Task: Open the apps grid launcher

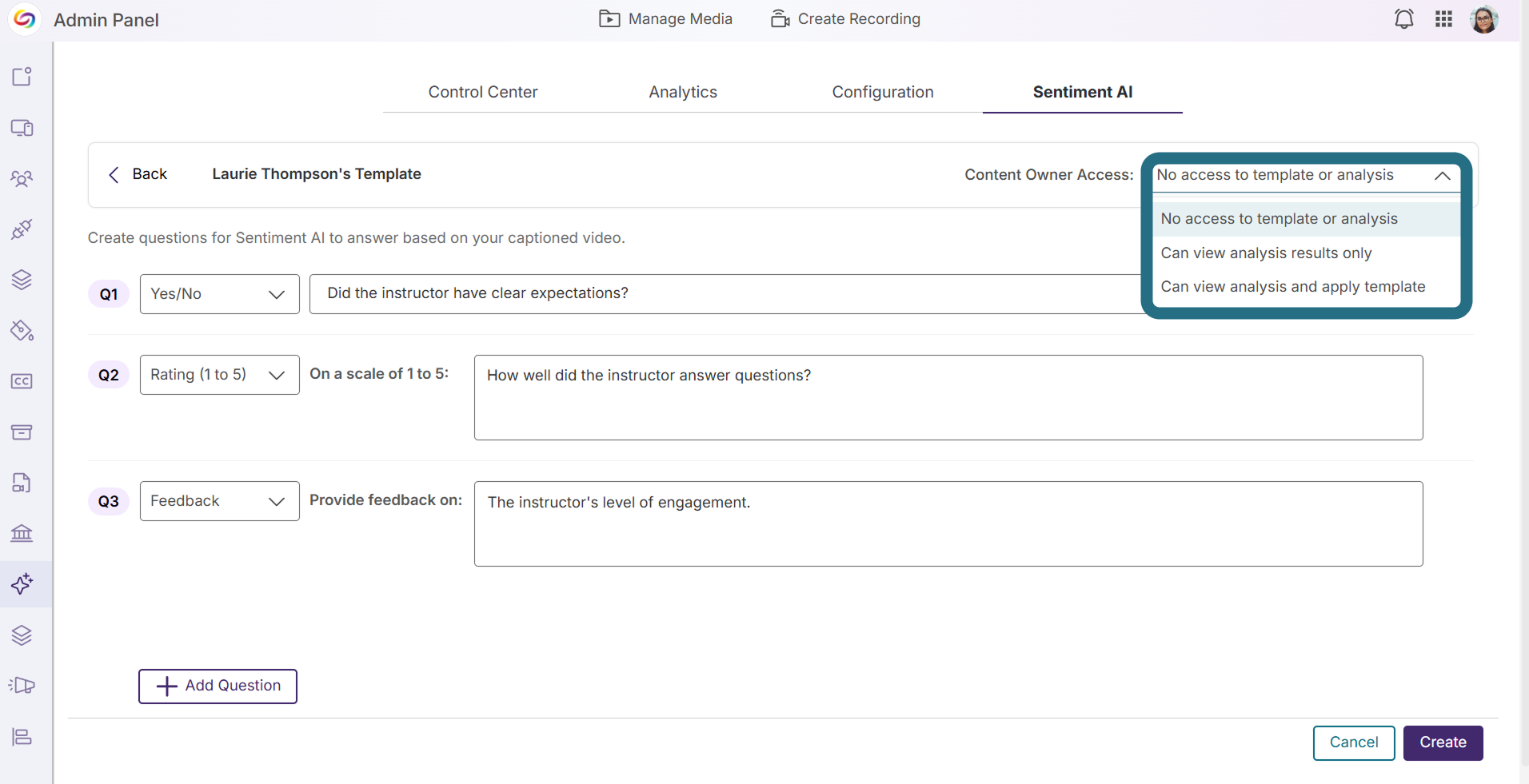Action: tap(1443, 19)
